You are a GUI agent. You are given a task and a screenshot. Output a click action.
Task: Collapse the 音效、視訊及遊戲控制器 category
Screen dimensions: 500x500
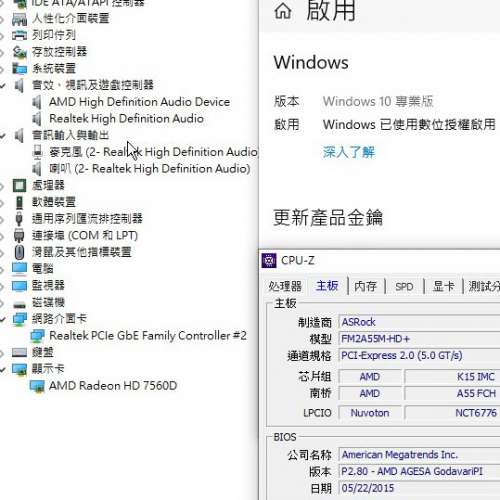tap(3, 86)
